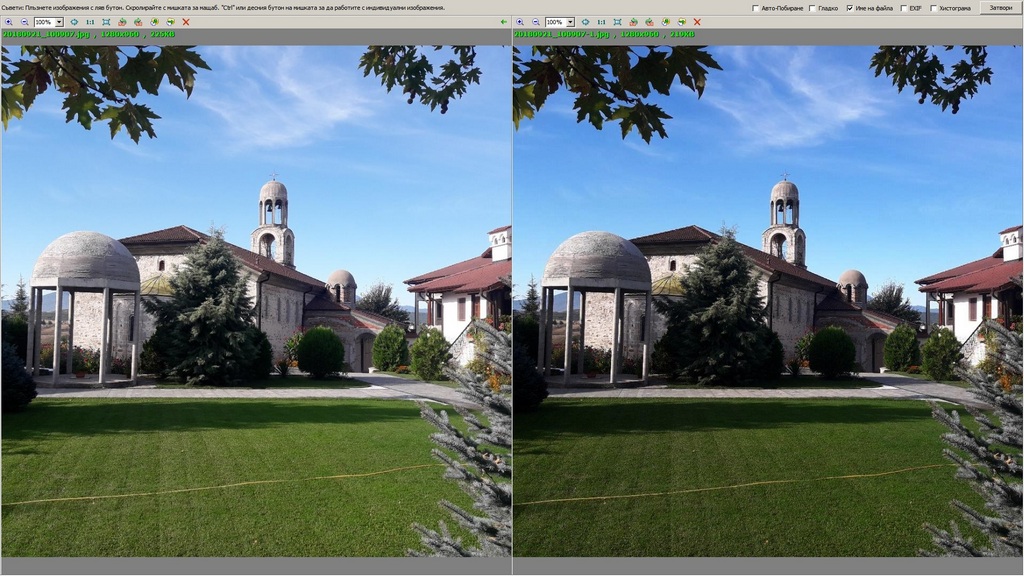The image size is (1024, 576).
Task: Click the blue pan/center icon in right pane
Action: tap(585, 22)
